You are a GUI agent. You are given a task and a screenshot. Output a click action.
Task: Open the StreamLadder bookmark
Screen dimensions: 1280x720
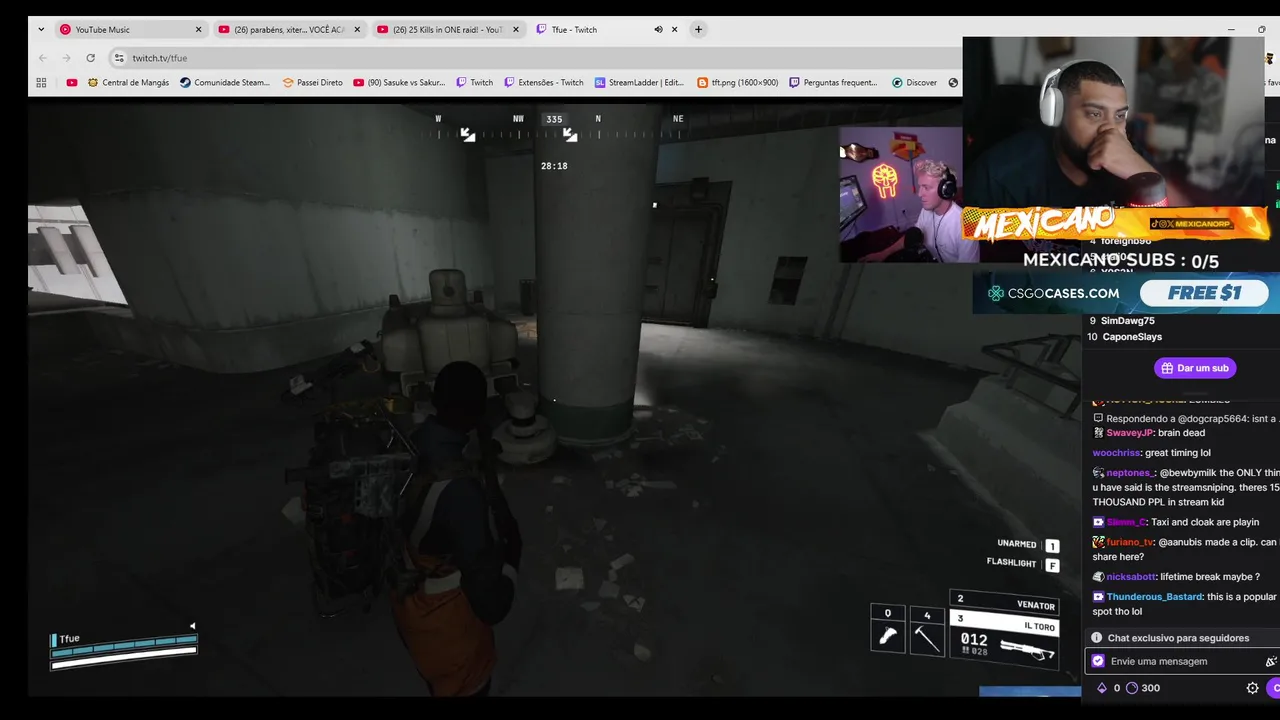[639, 83]
